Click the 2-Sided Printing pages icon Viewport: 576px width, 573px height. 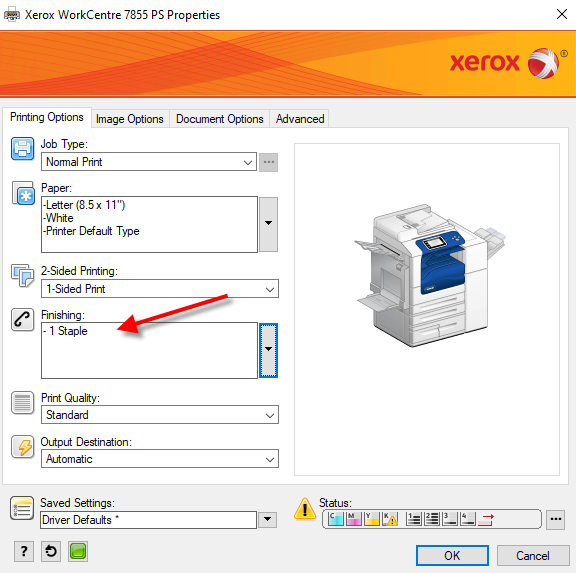tap(22, 275)
